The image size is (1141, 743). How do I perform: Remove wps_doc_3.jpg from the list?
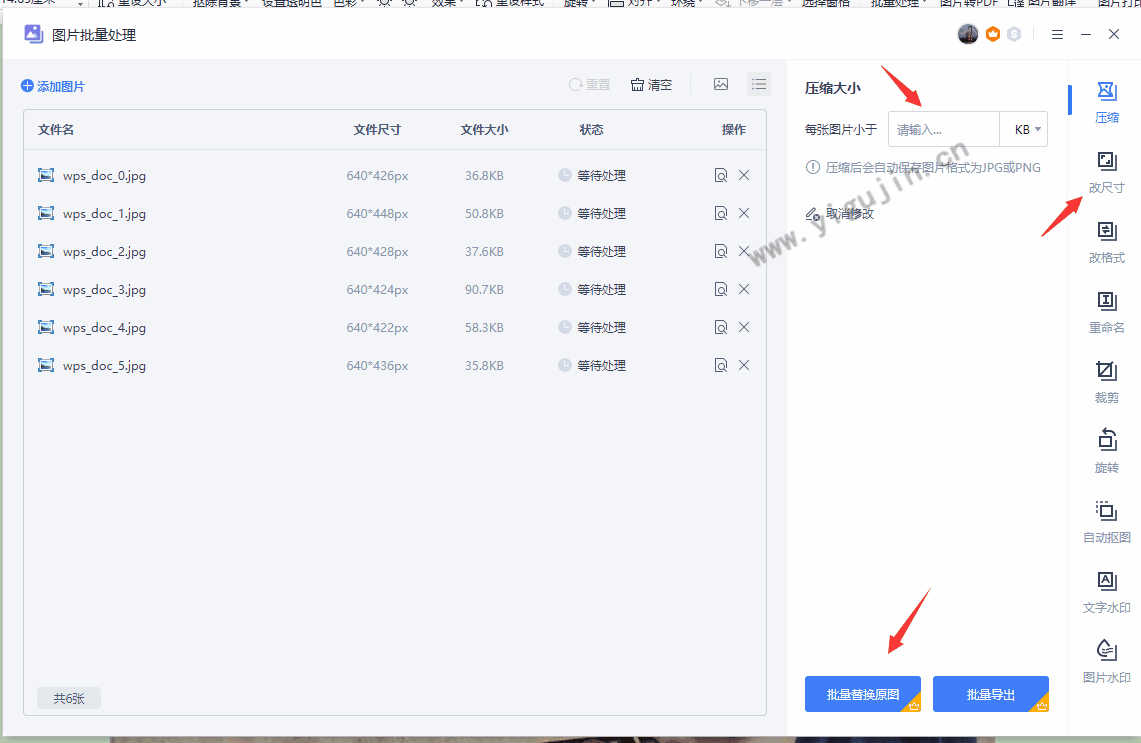click(744, 289)
